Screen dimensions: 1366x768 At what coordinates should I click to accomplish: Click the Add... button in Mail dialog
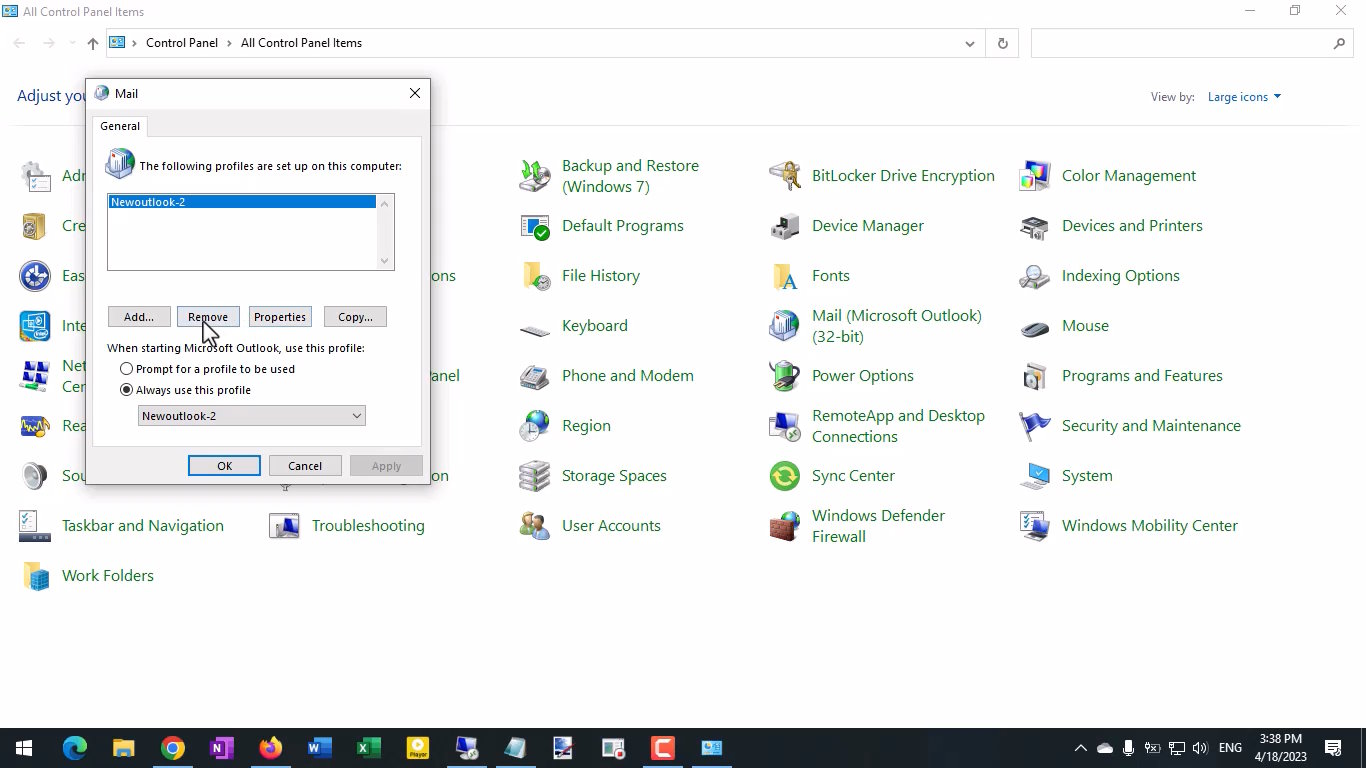click(139, 317)
